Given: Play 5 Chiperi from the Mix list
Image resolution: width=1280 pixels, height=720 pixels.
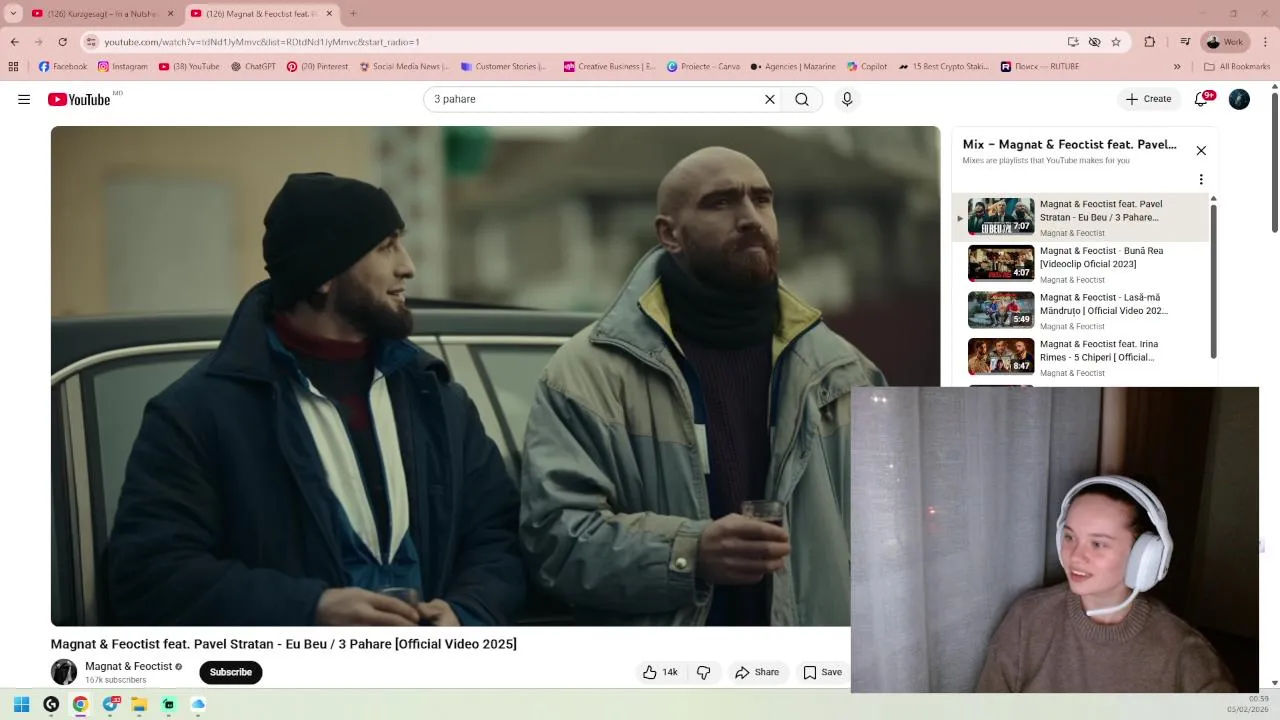Looking at the screenshot, I should 1081,358.
